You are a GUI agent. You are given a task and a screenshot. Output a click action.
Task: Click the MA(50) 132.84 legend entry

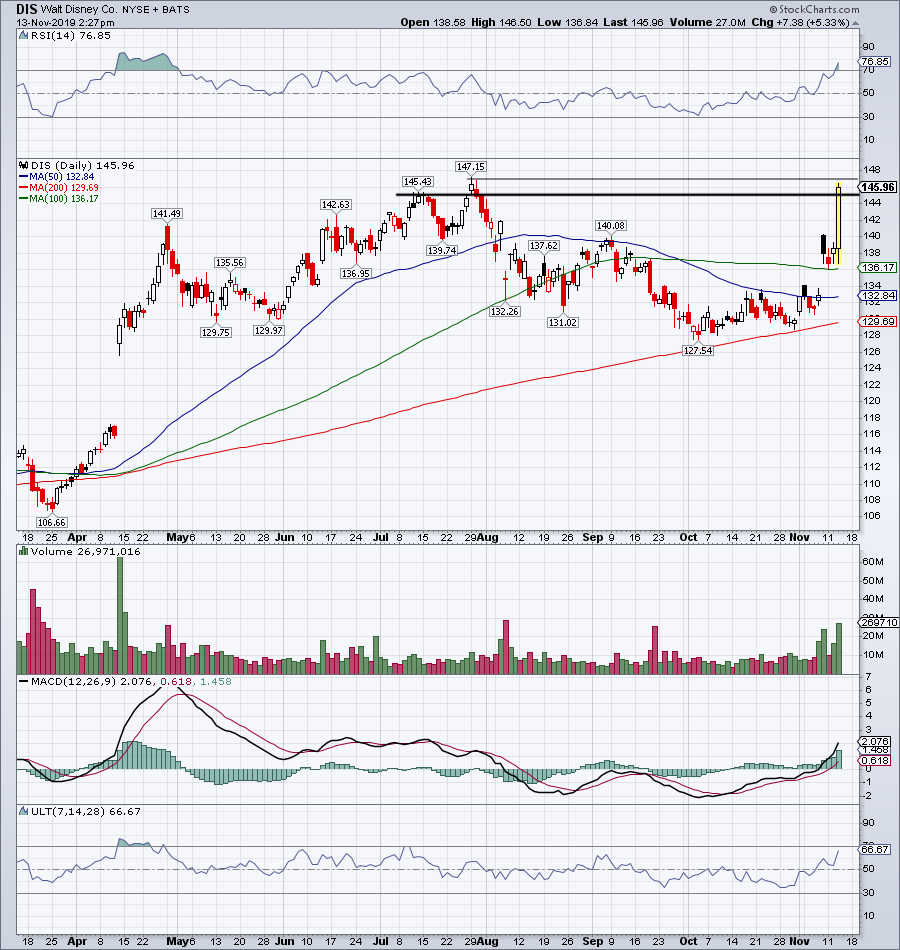(x=57, y=176)
